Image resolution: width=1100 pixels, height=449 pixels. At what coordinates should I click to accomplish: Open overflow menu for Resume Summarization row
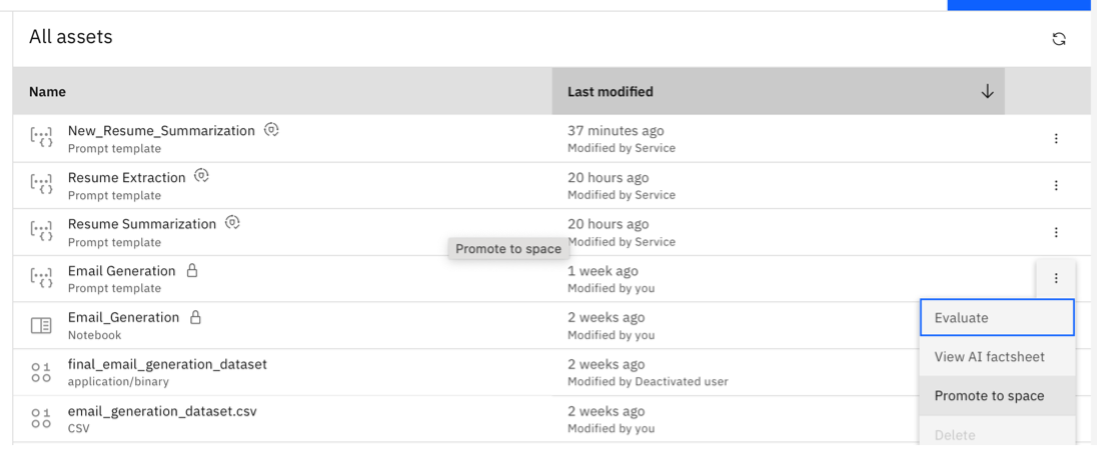coord(1056,232)
